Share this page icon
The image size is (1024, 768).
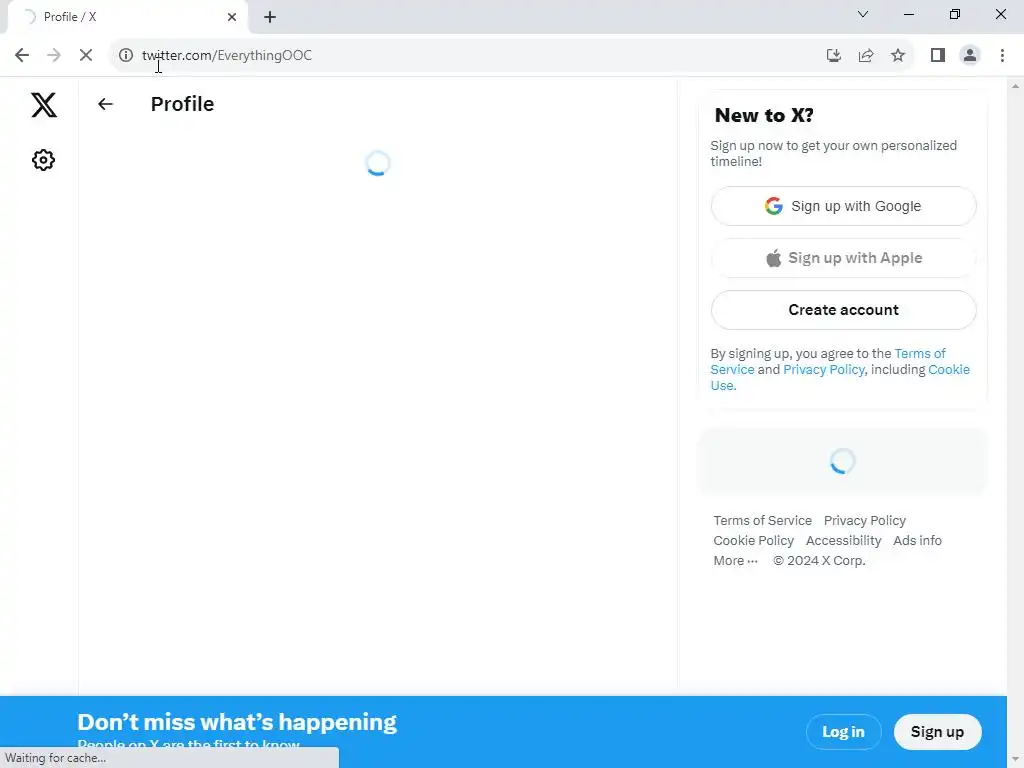865,56
